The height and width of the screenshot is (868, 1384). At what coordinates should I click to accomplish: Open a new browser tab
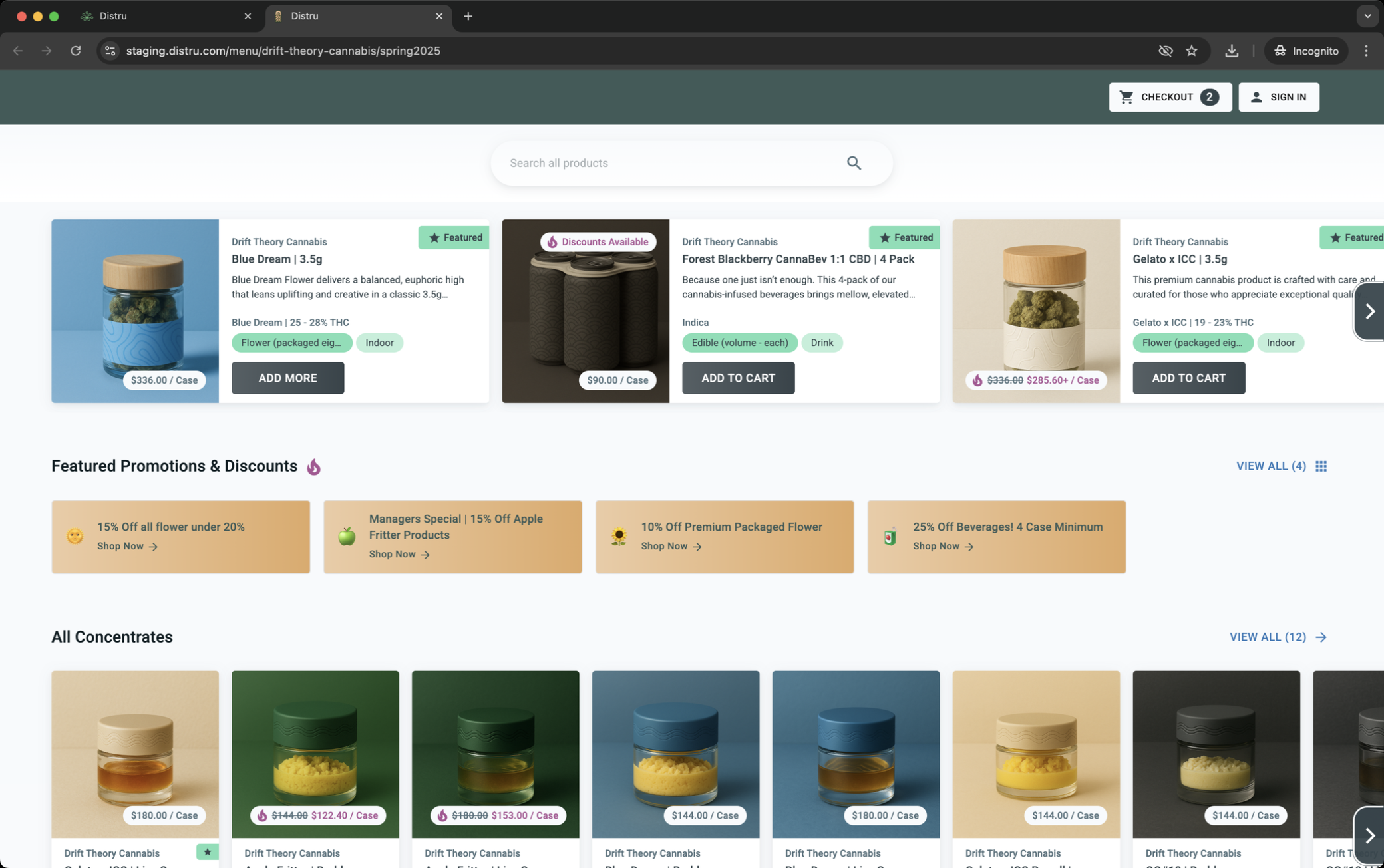pos(468,16)
